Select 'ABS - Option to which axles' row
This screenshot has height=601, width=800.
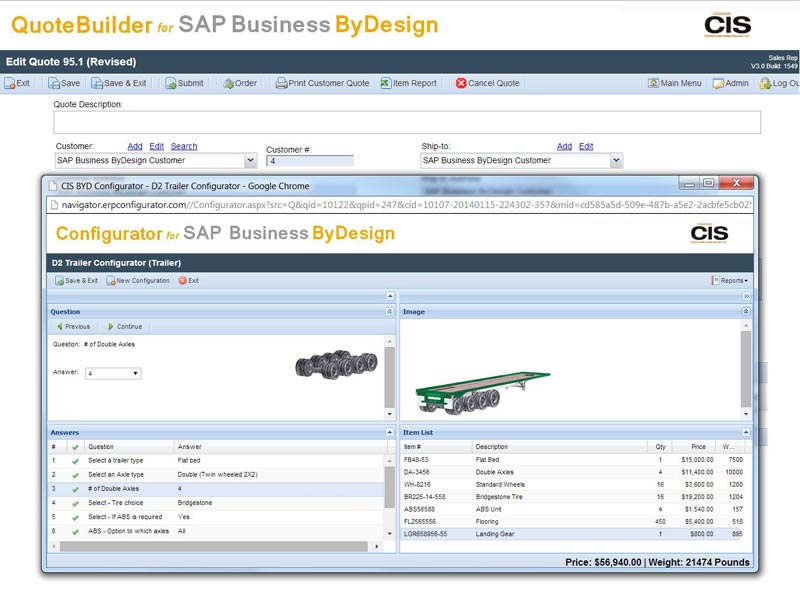click(x=216, y=531)
